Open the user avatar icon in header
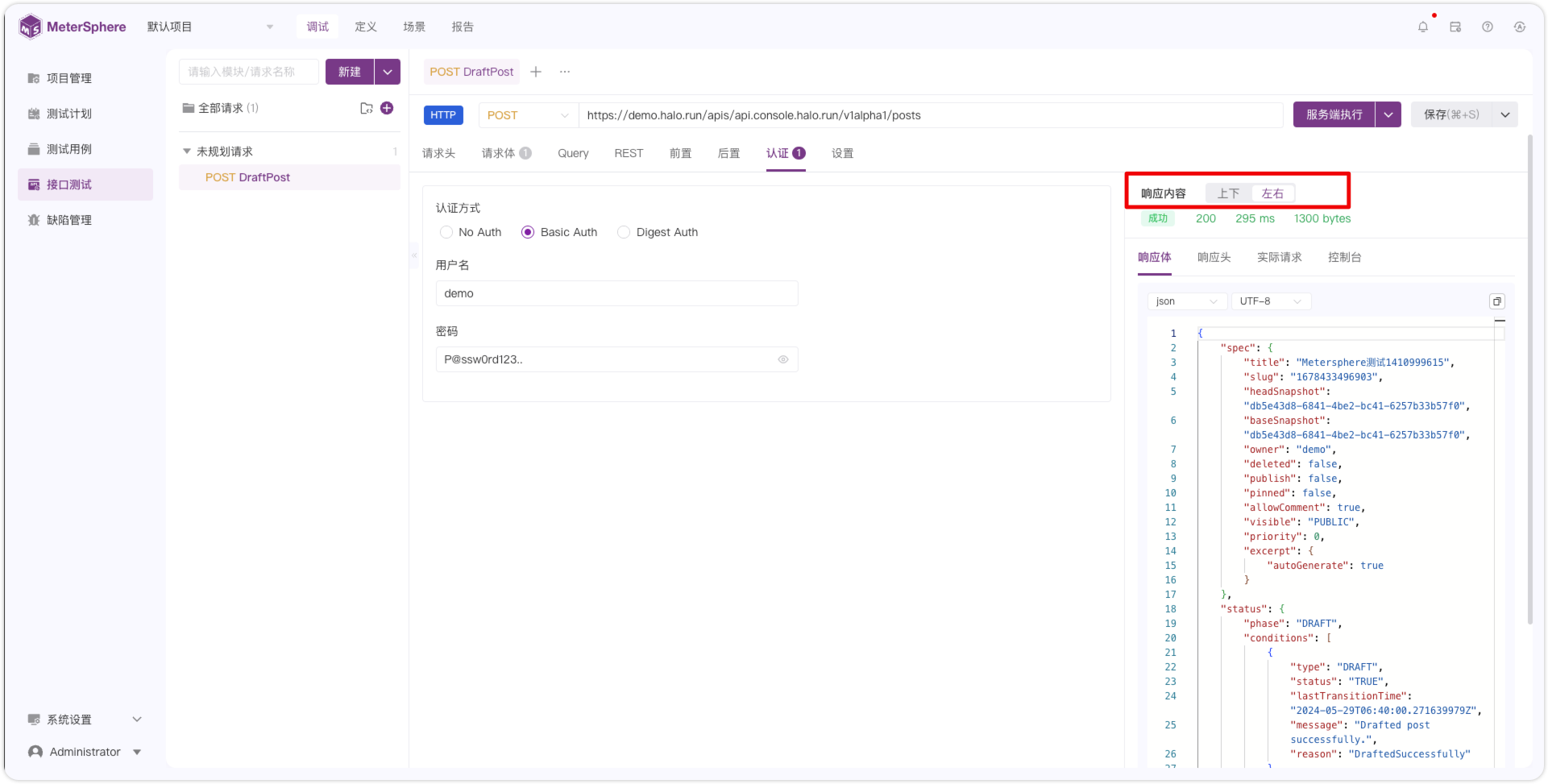 tap(1520, 27)
